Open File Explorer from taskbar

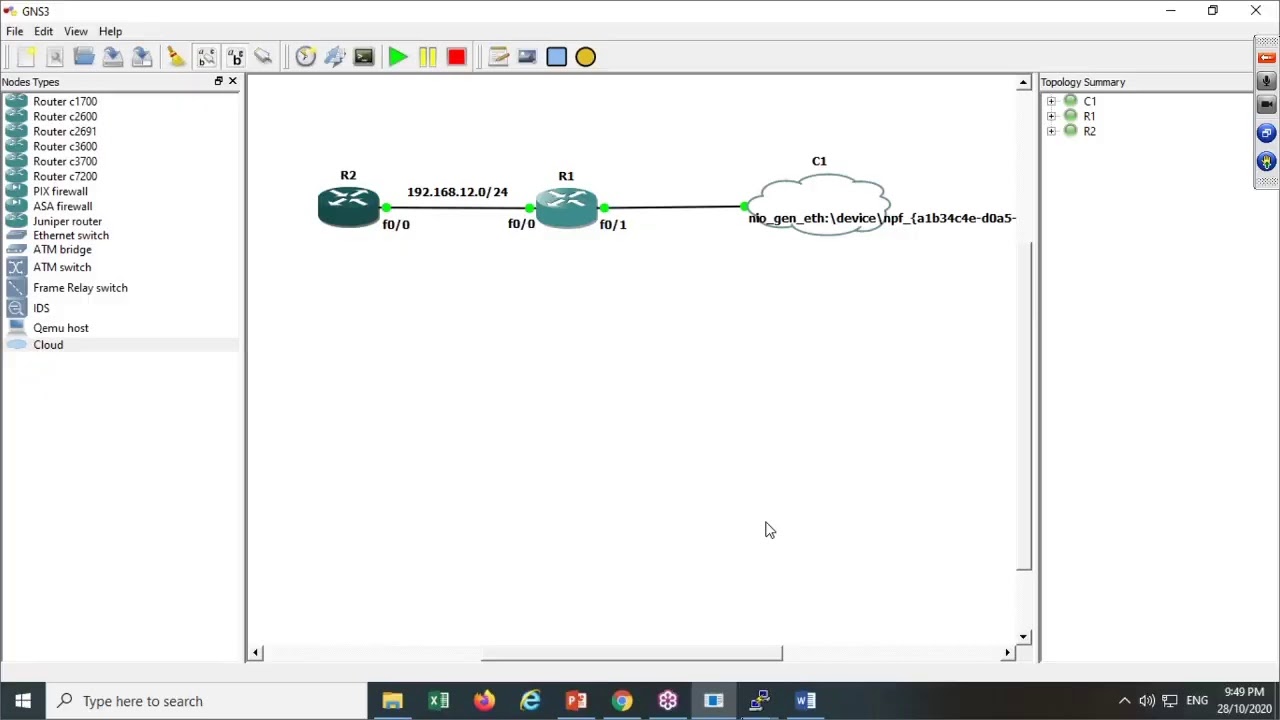point(392,701)
